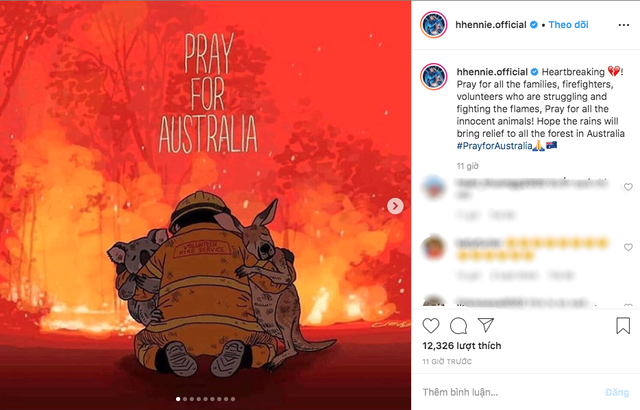Like the post with the heart icon
Screen dimensions: 640x410
pos(431,326)
